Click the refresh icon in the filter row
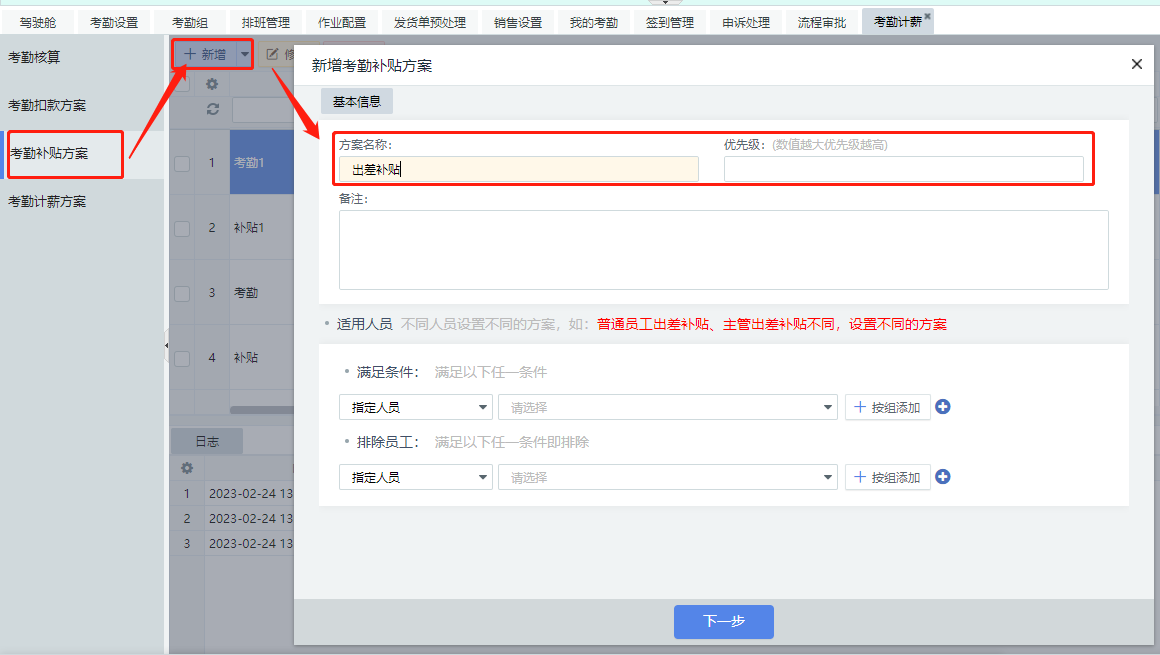The image size is (1160, 655). [213, 110]
